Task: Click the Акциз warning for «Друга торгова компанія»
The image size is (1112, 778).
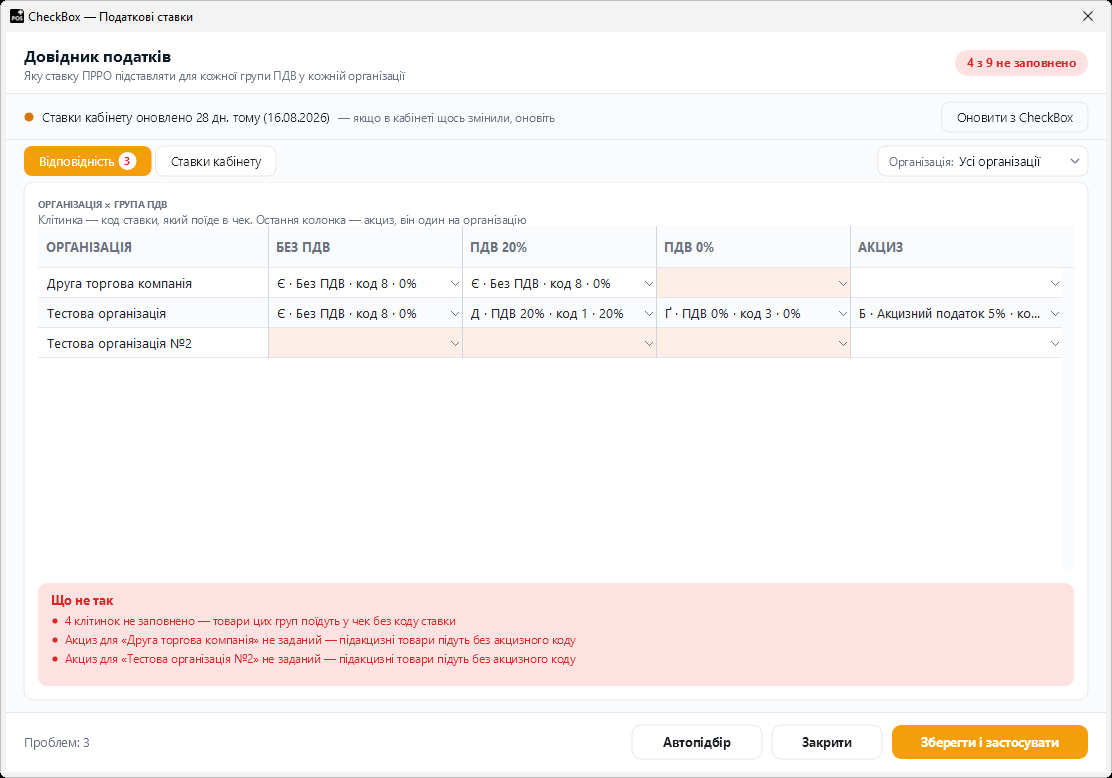Action: coord(320,640)
